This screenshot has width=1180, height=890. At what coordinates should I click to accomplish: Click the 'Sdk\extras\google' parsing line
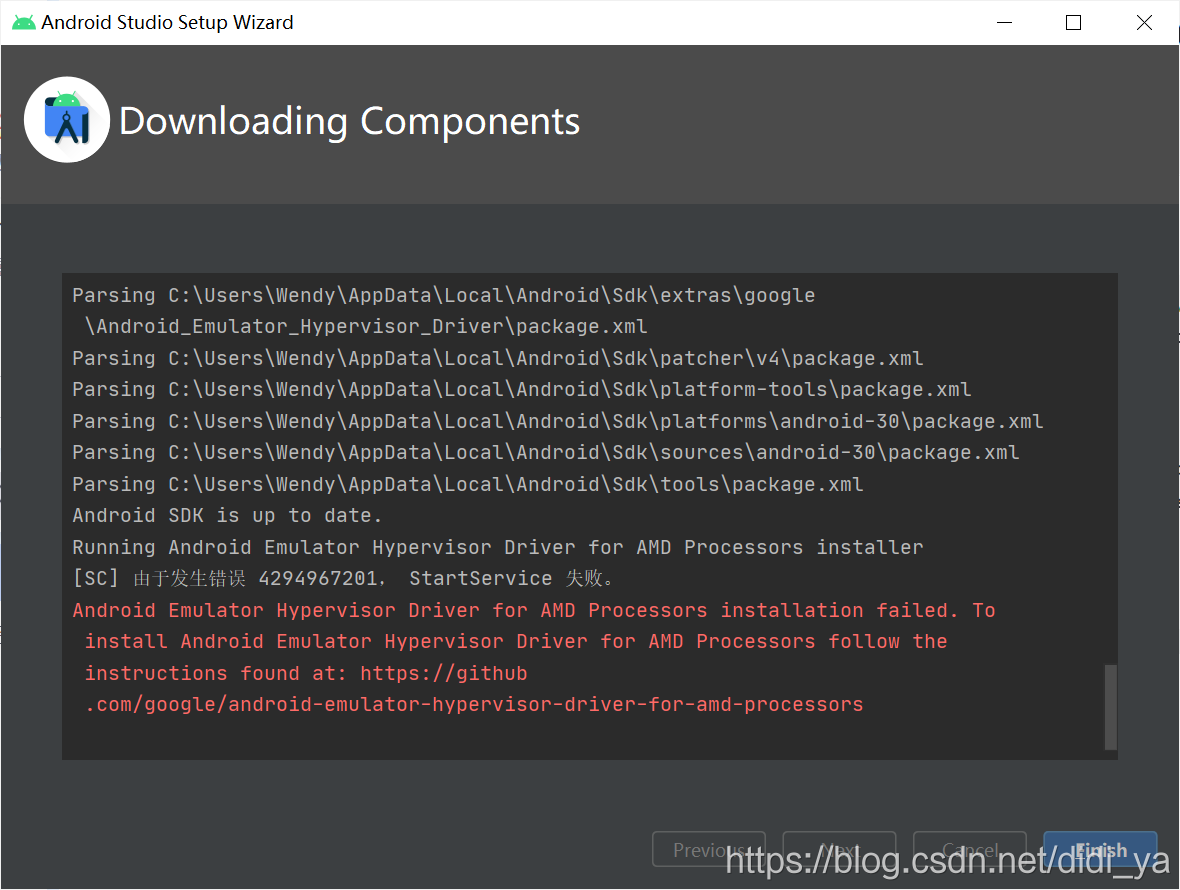pyautogui.click(x=443, y=295)
